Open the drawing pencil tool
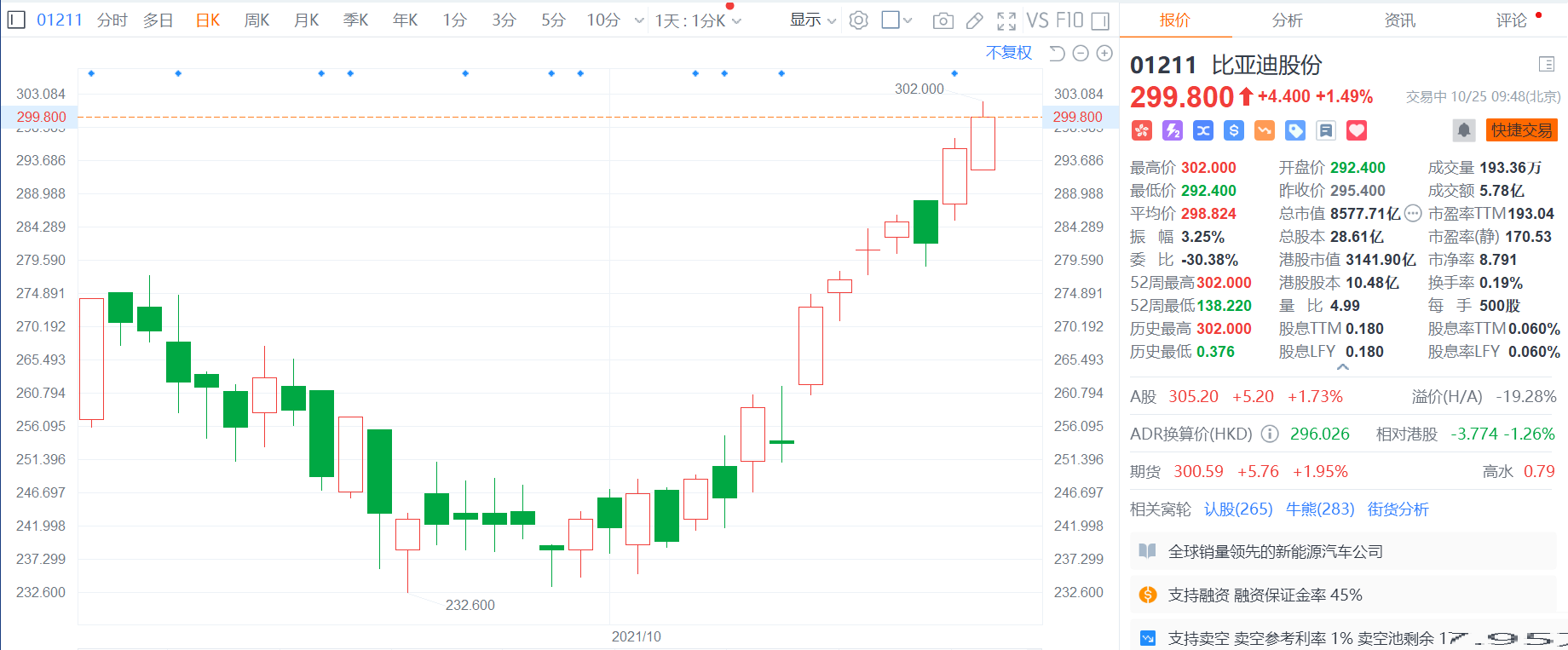Viewport: 1568px width, 650px height. (975, 20)
